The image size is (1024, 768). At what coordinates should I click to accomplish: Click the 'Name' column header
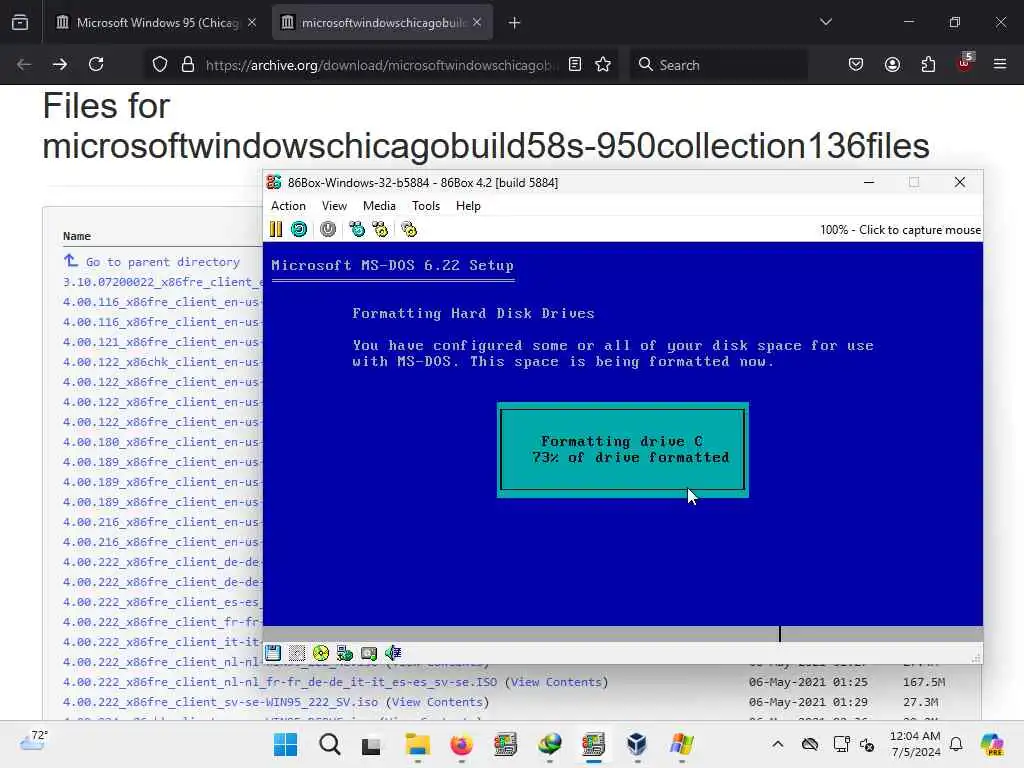[77, 236]
